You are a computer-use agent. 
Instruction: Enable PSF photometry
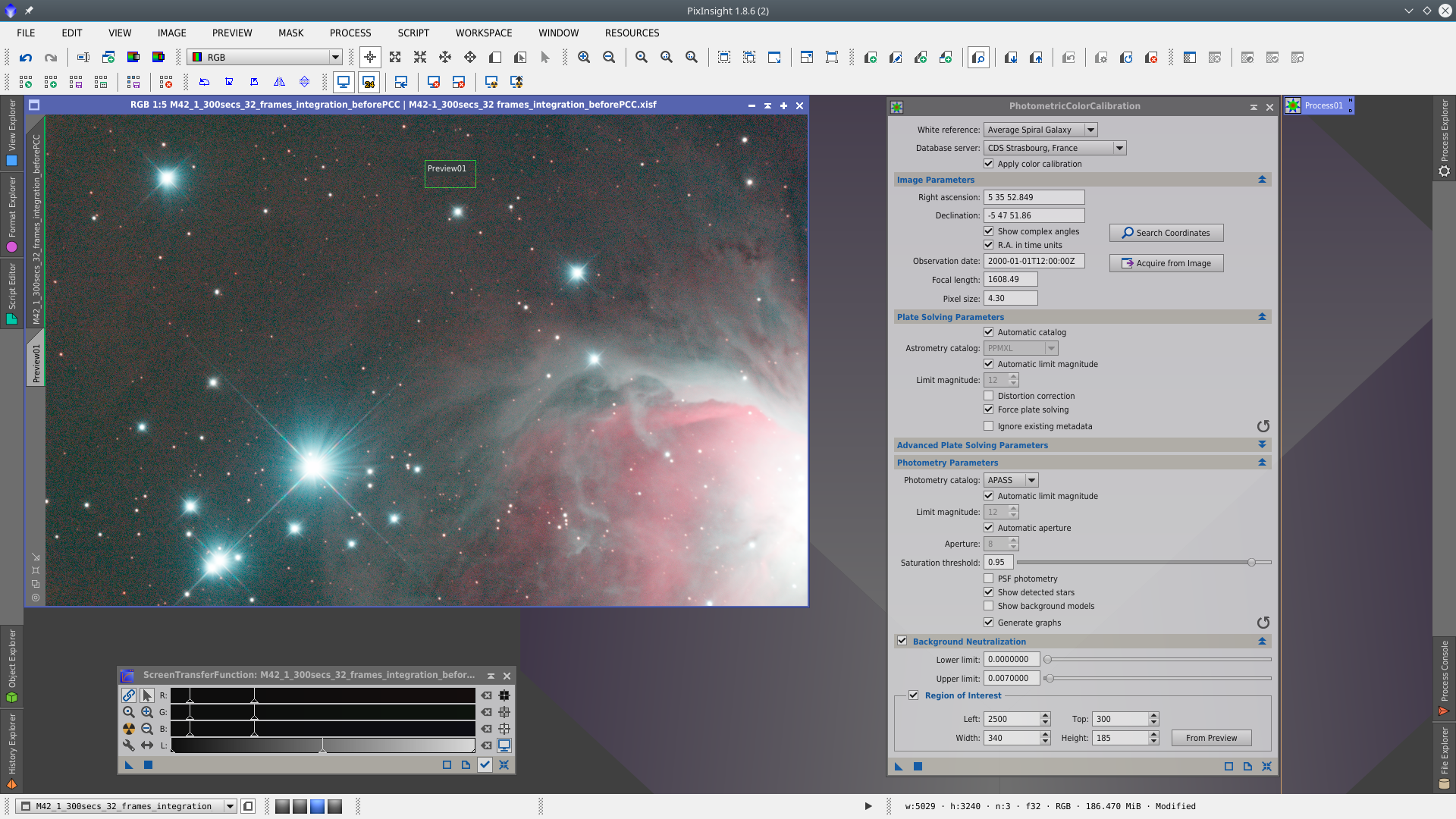point(989,578)
